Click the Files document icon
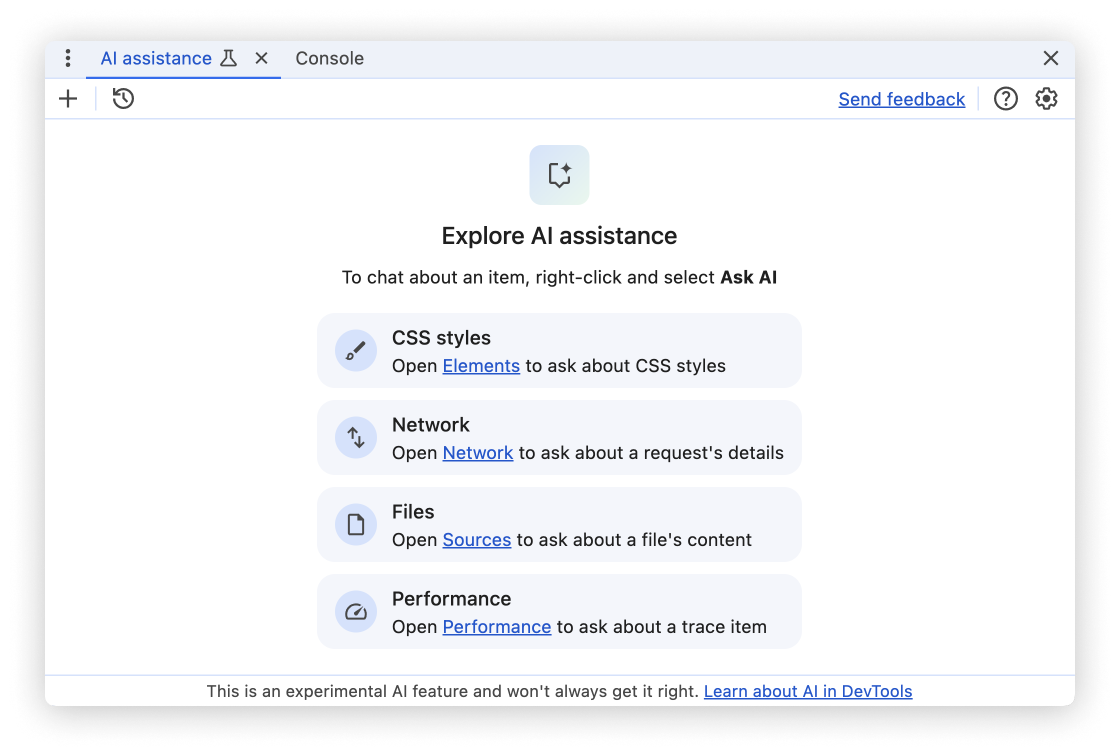Screen dimensions: 1120x755 coord(355,524)
